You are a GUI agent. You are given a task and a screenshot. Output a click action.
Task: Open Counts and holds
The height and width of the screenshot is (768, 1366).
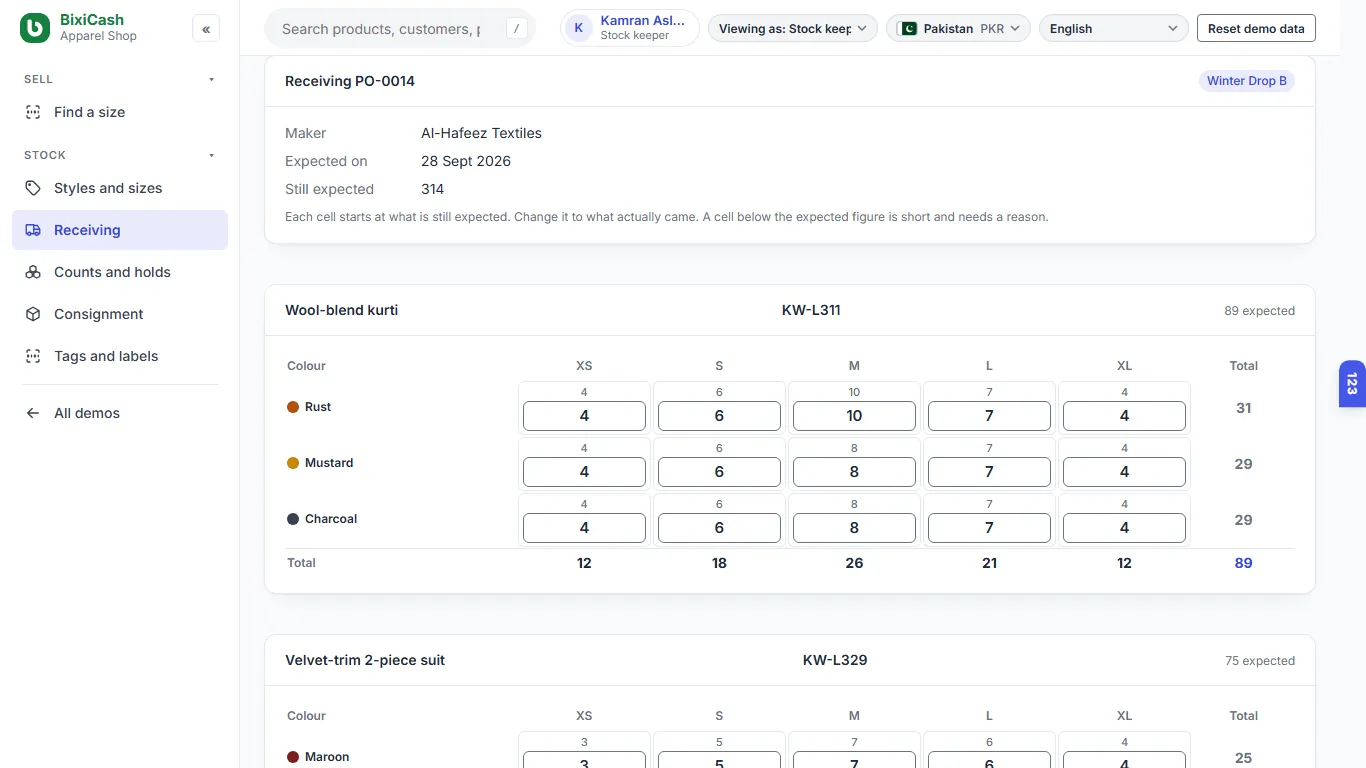[120, 272]
